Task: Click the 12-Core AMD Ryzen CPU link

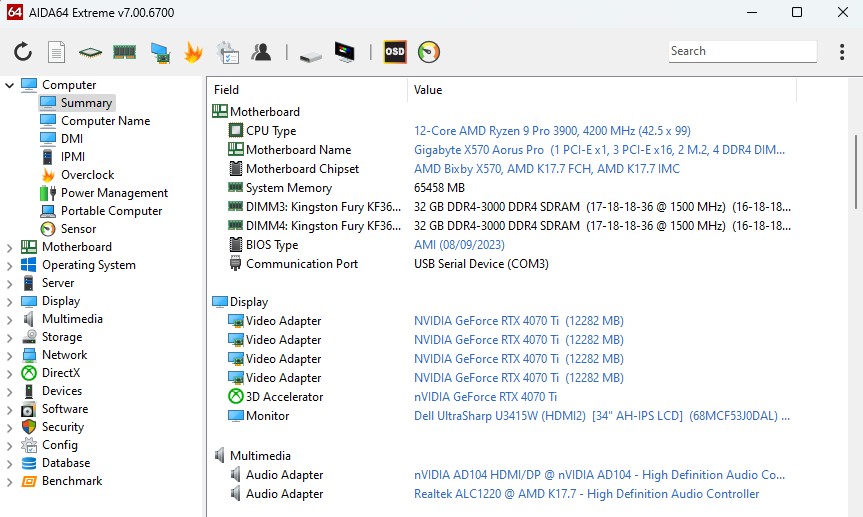Action: click(x=552, y=131)
